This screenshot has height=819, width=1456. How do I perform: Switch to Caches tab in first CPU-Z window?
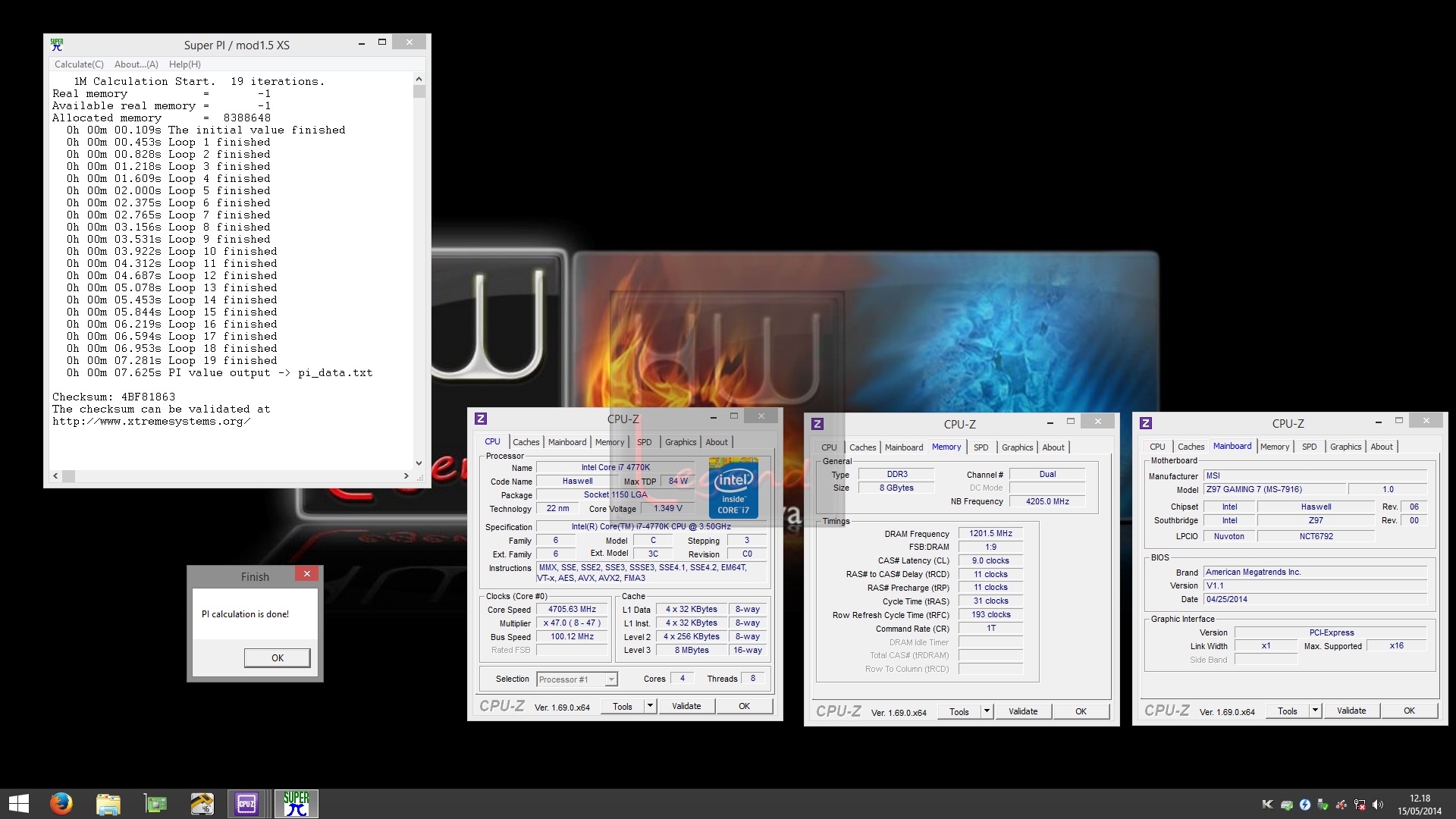coord(526,442)
